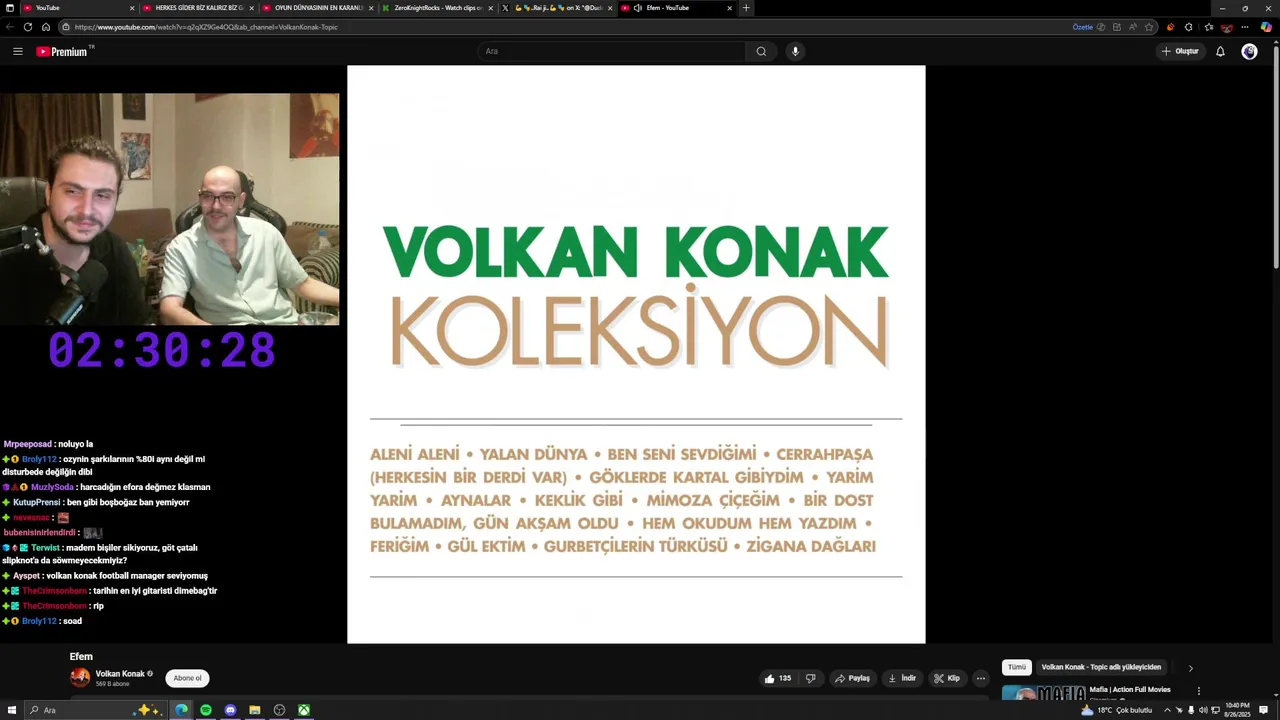Open a new browser tab
The height and width of the screenshot is (720, 1280).
[x=746, y=8]
